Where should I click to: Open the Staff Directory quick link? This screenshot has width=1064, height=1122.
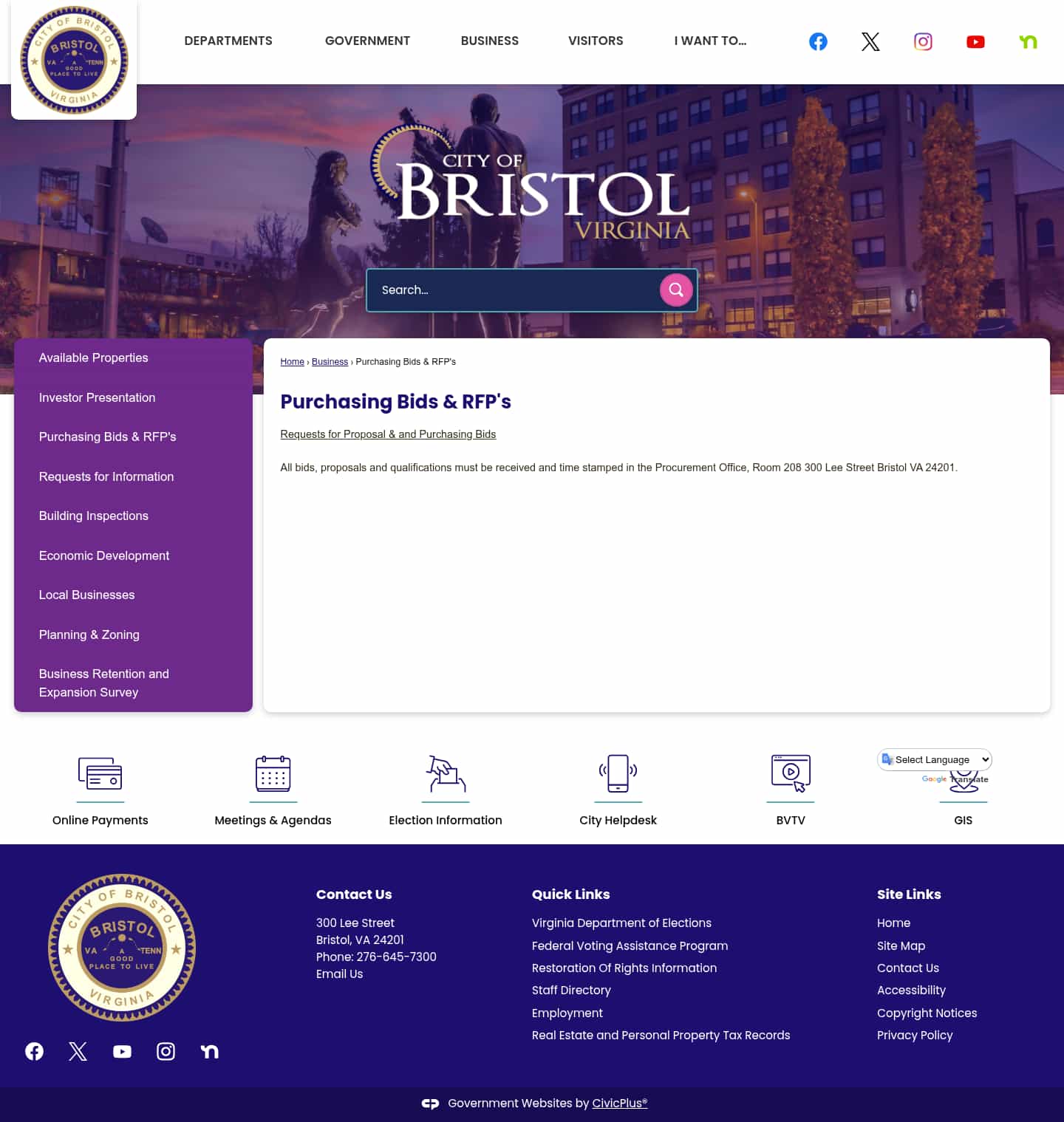(x=570, y=990)
